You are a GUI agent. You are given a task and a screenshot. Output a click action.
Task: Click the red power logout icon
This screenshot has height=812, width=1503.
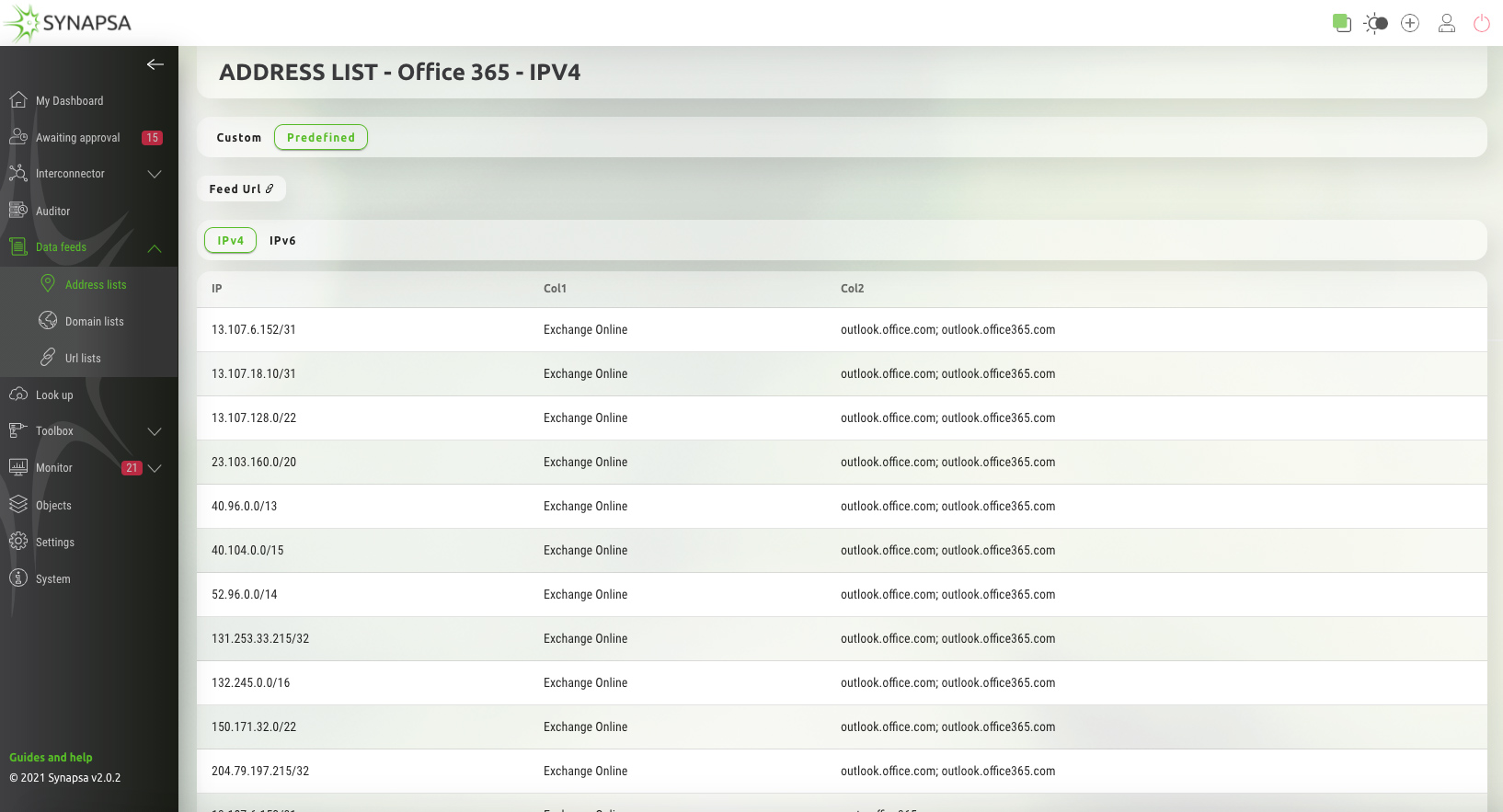click(x=1482, y=23)
